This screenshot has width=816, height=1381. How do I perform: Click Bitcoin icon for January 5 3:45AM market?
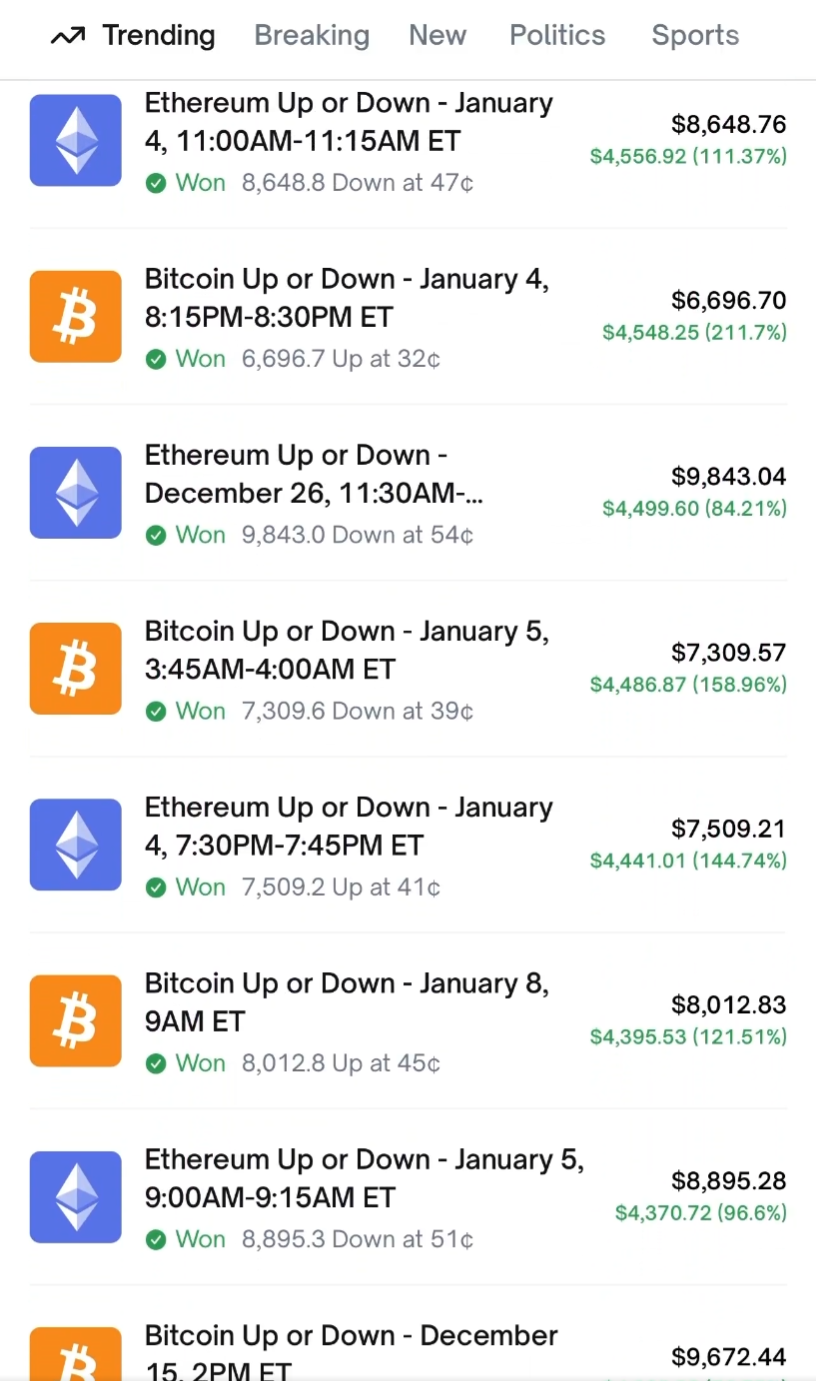click(x=76, y=669)
